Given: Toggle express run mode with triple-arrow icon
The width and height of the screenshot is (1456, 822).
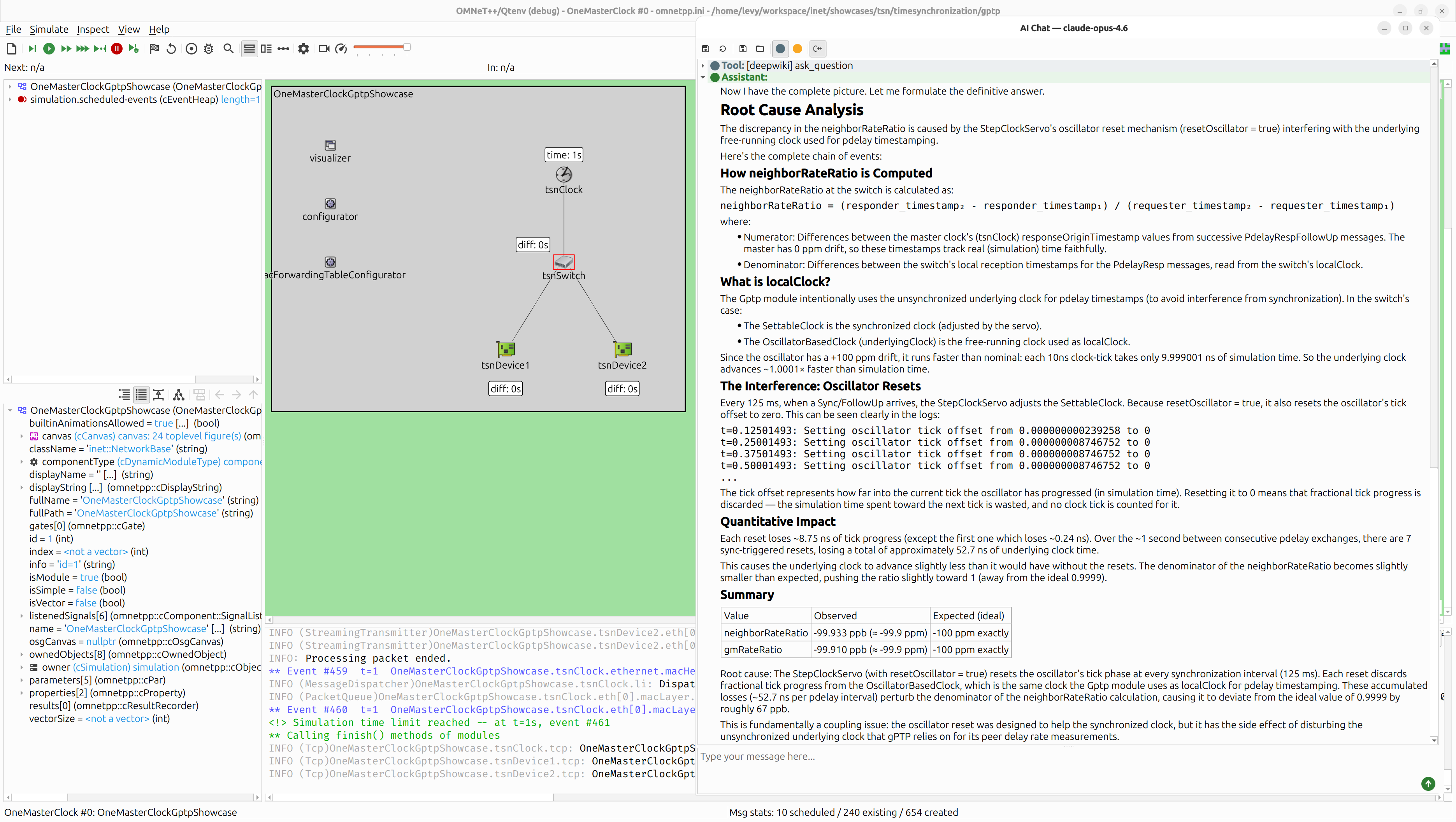Looking at the screenshot, I should point(83,49).
